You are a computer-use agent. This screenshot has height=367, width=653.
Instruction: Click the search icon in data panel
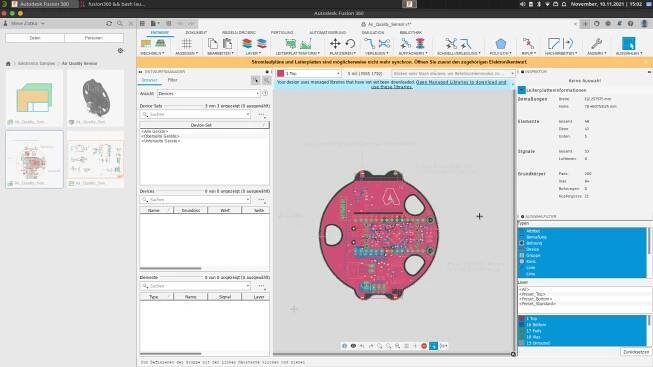(x=120, y=24)
